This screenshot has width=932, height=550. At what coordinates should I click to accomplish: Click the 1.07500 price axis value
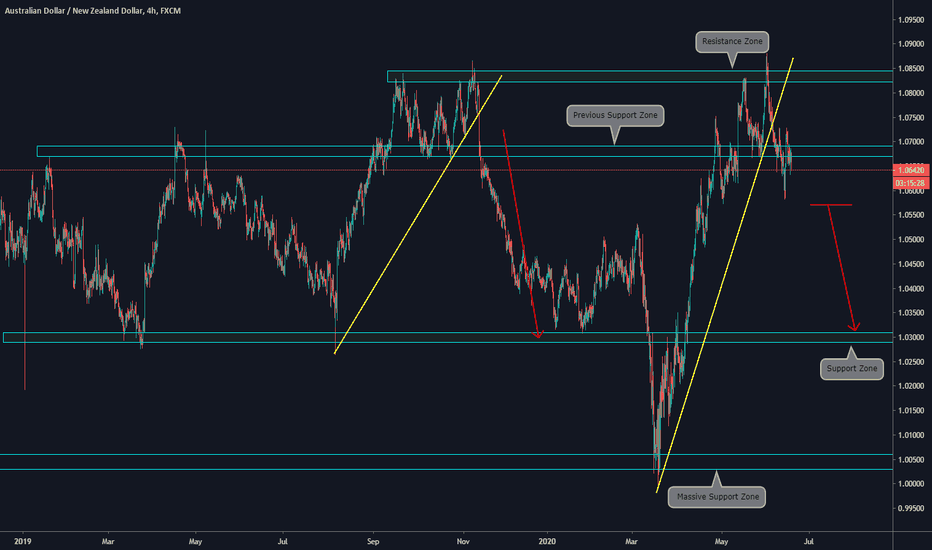point(911,118)
